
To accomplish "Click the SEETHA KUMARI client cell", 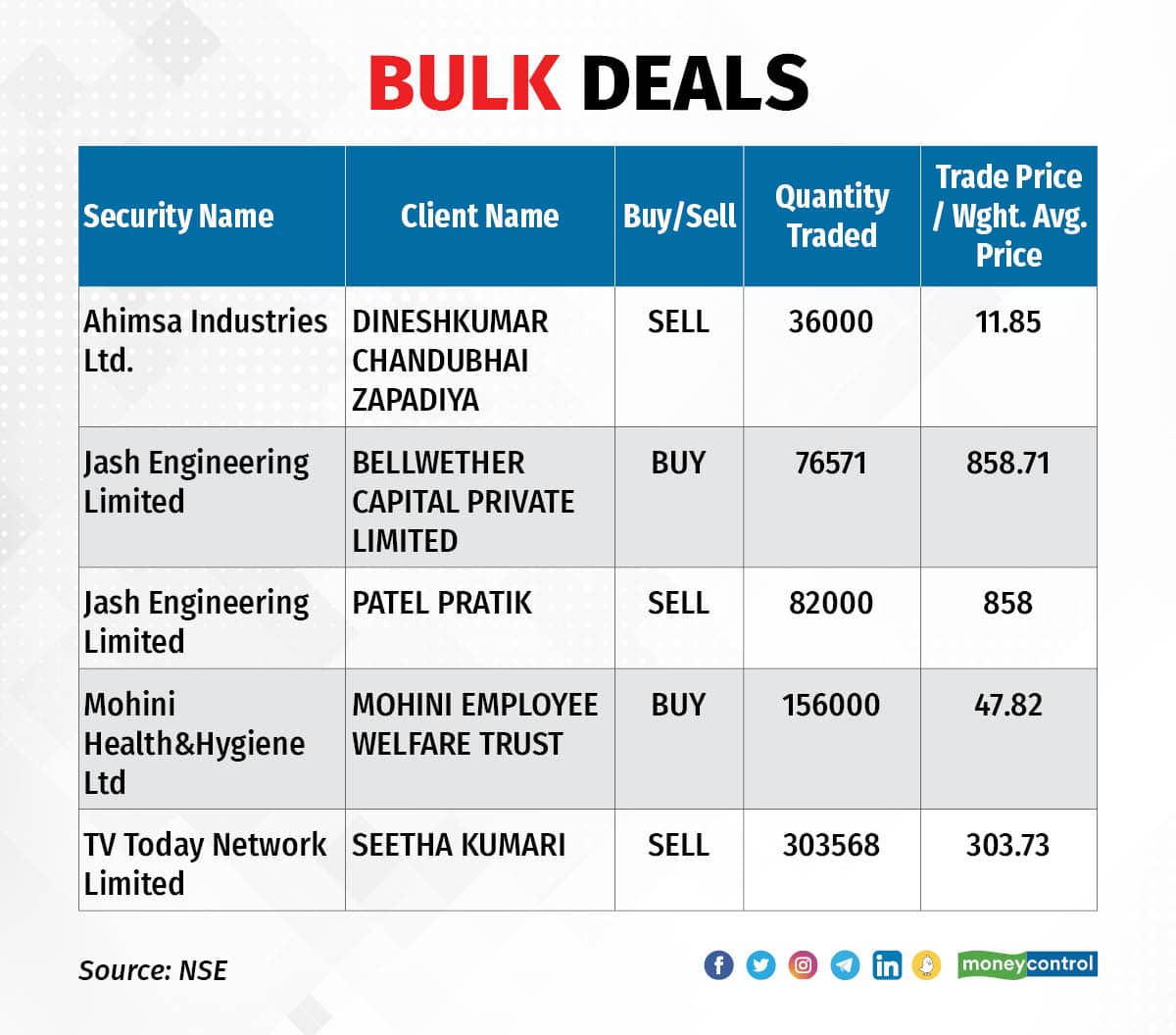I will point(480,860).
